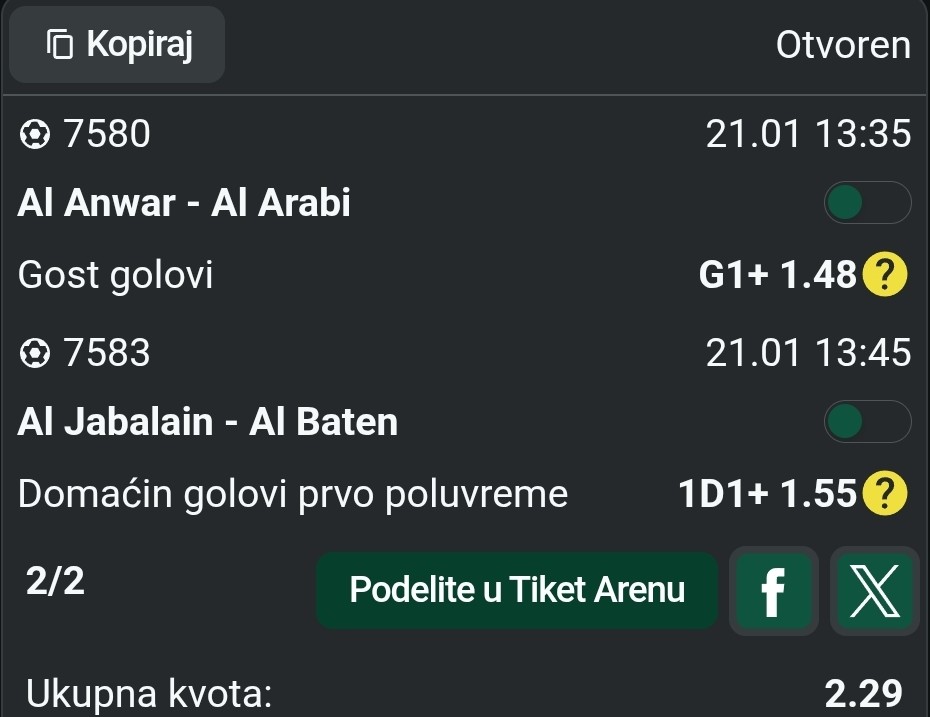Image resolution: width=930 pixels, height=717 pixels.
Task: Click the soccer ball icon beside 7580
Action: coord(35,134)
